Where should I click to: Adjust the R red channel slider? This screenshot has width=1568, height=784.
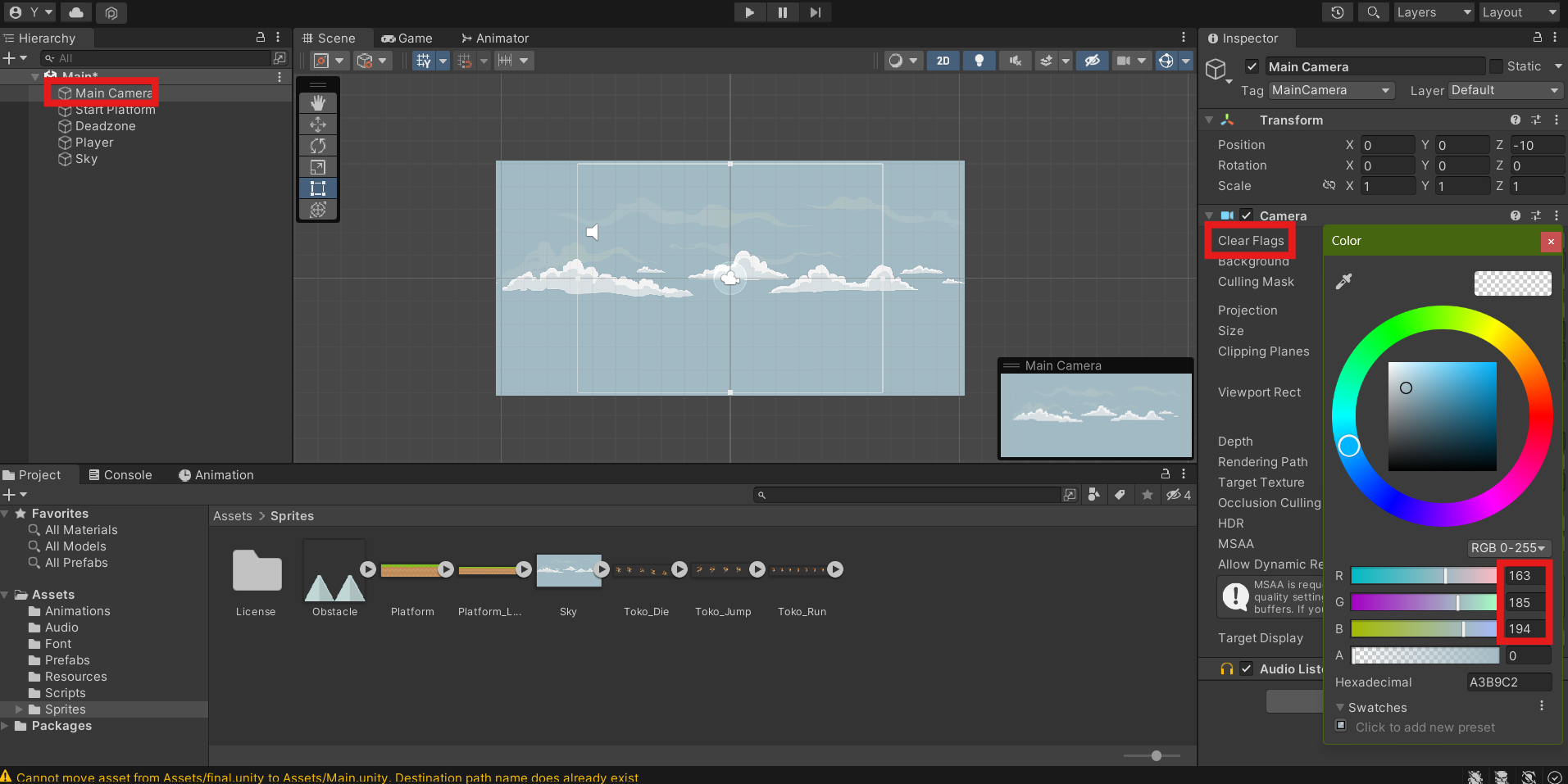point(1425,576)
